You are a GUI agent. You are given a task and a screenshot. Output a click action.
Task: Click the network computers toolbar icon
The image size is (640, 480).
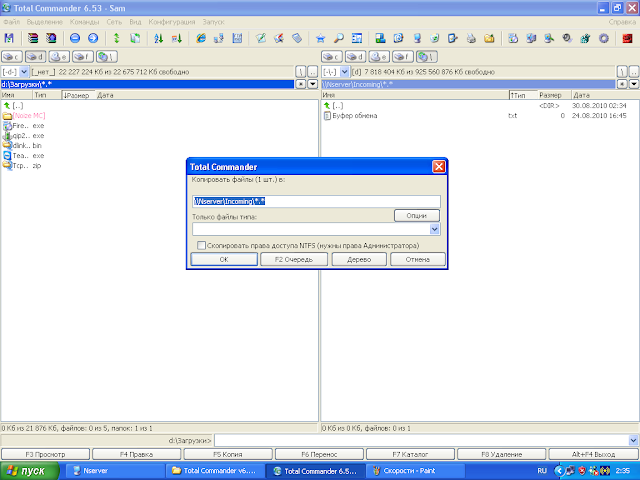pos(219,38)
